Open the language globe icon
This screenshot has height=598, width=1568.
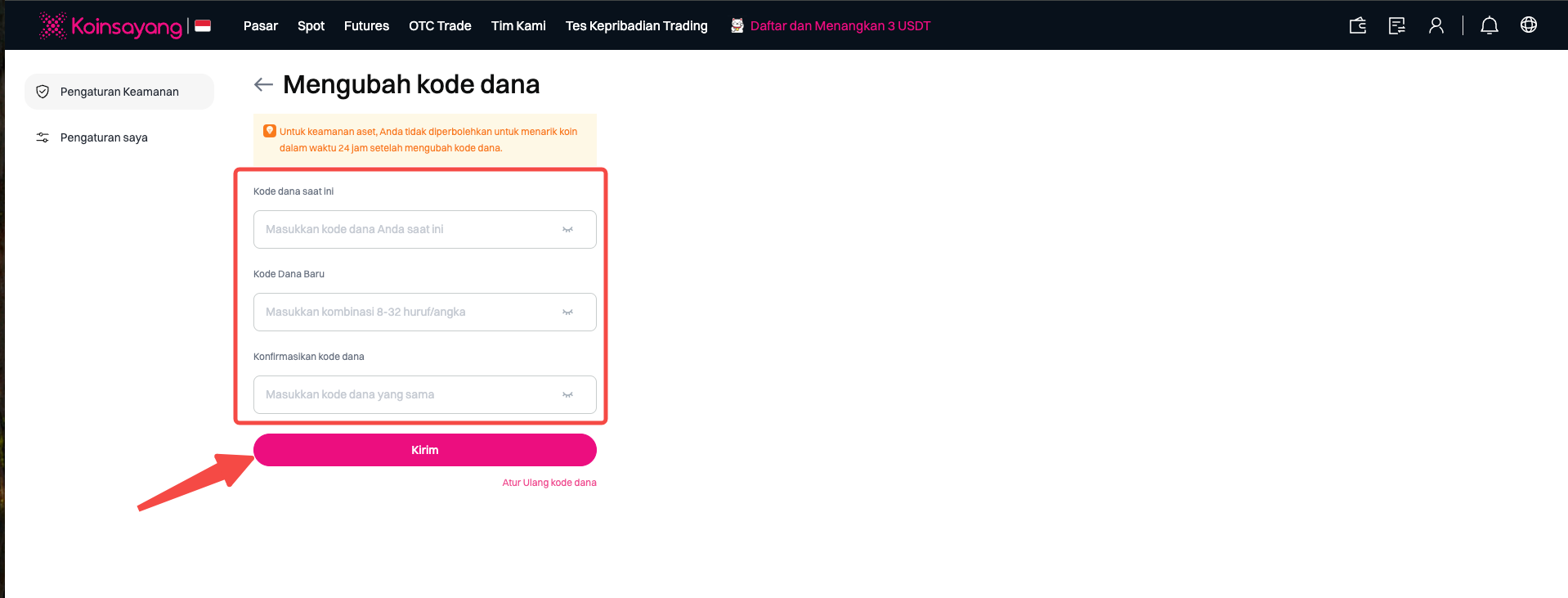[x=1529, y=25]
